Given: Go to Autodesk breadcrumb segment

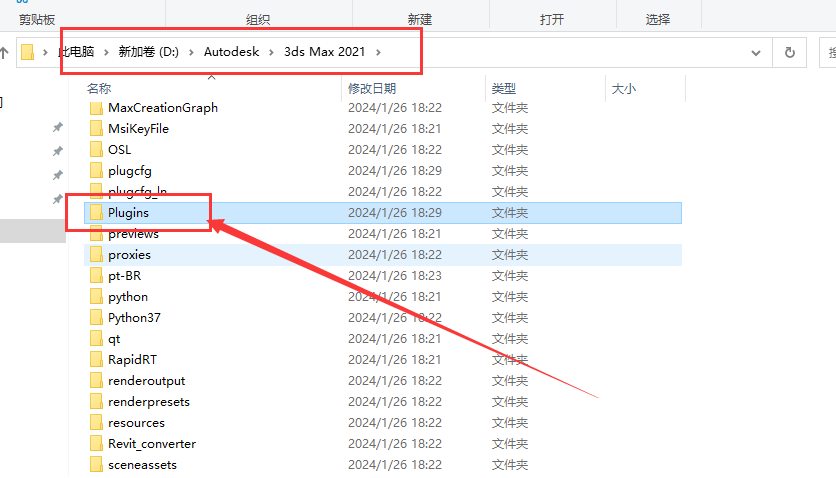Looking at the screenshot, I should (231, 52).
